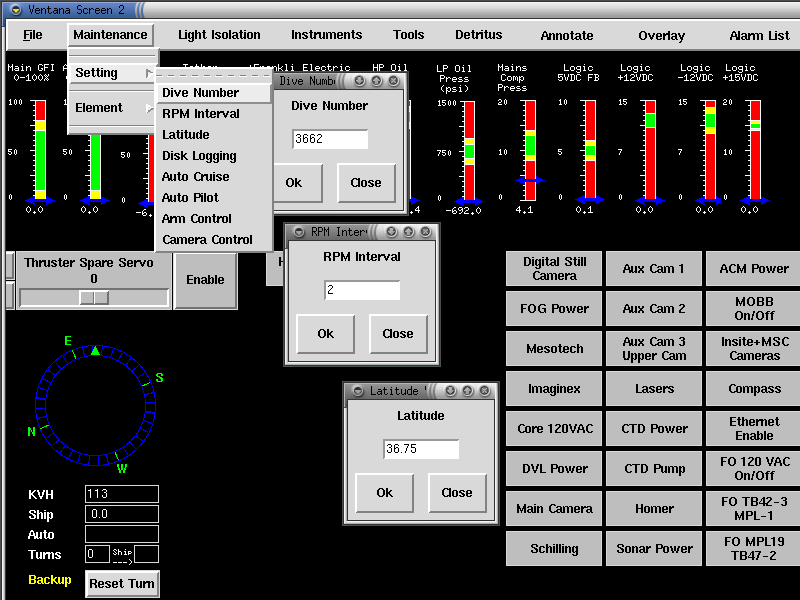The image size is (800, 600).
Task: Toggle Schilling power button
Action: (x=554, y=548)
